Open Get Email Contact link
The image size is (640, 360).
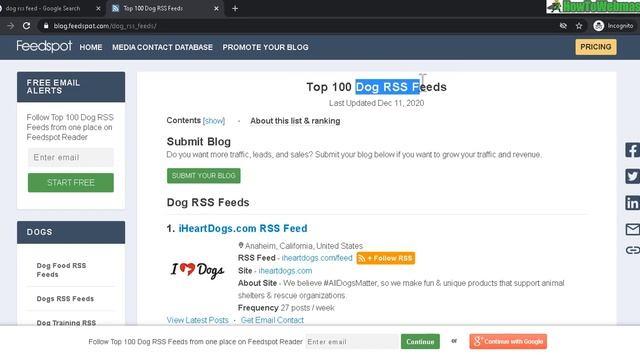click(272, 320)
